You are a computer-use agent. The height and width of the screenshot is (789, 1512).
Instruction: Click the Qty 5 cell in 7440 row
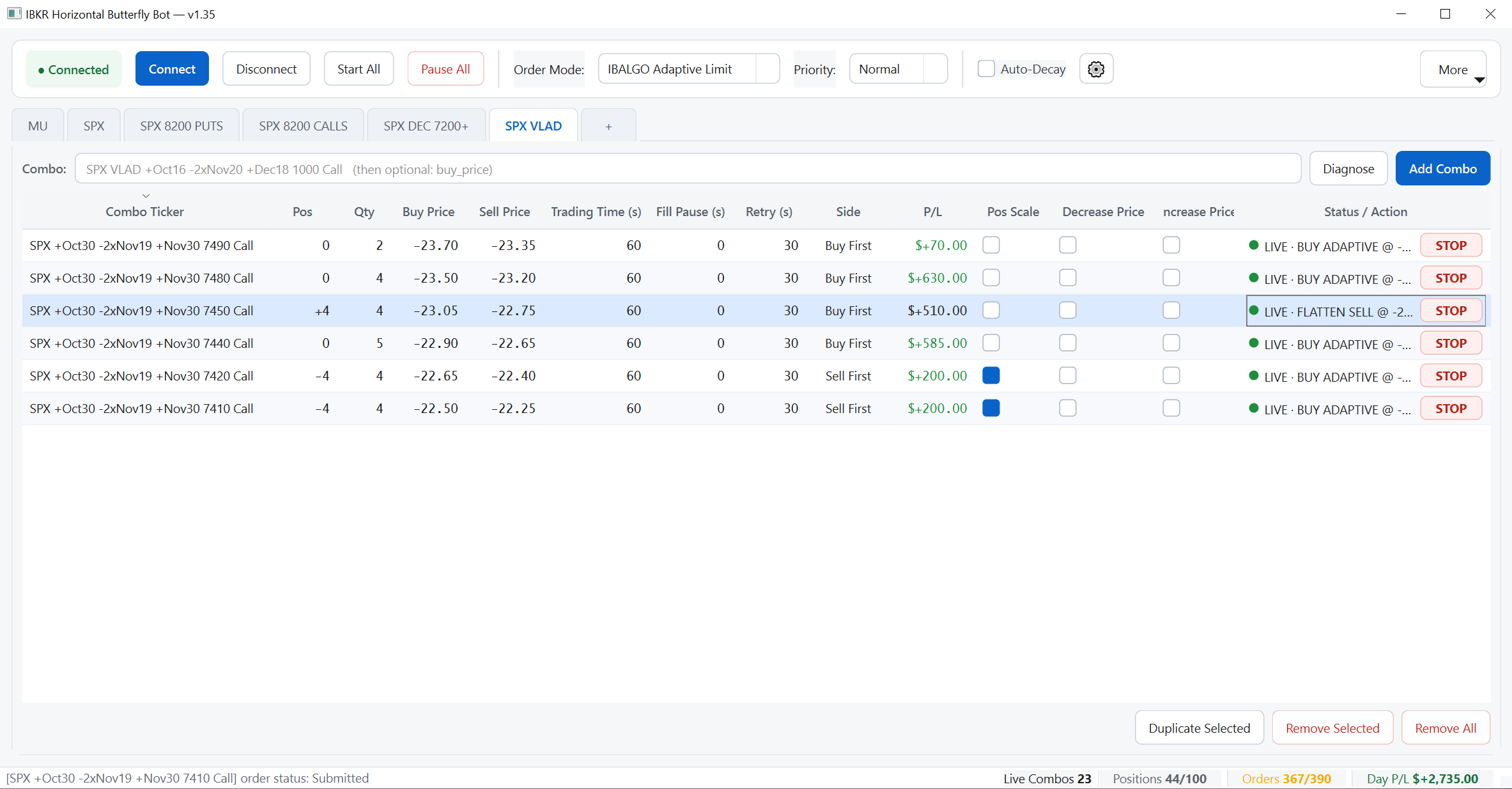point(379,343)
